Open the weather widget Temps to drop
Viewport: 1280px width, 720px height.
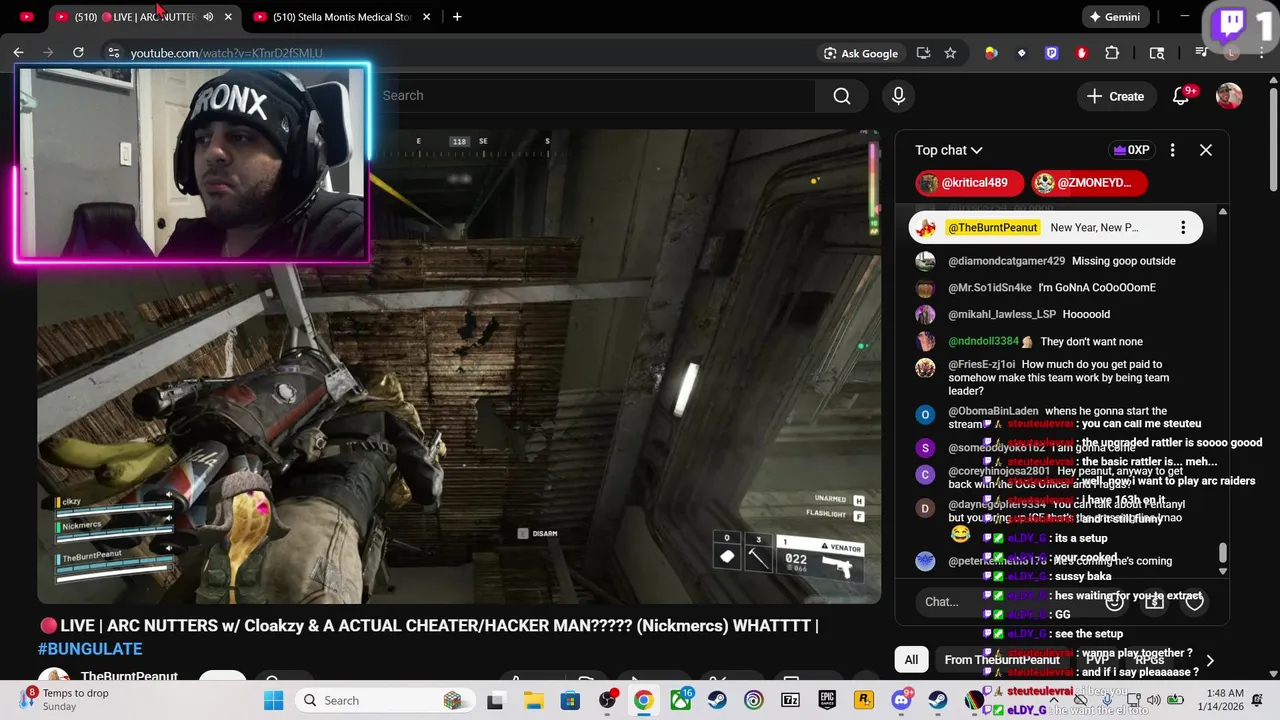65,699
